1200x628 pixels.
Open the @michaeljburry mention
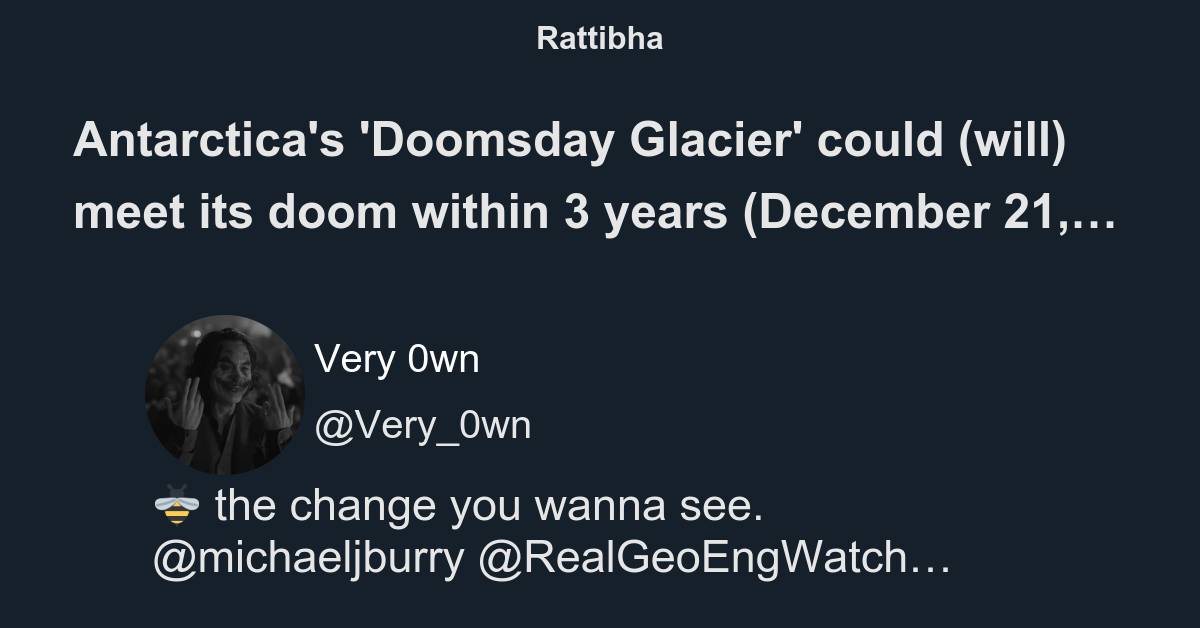(x=308, y=561)
